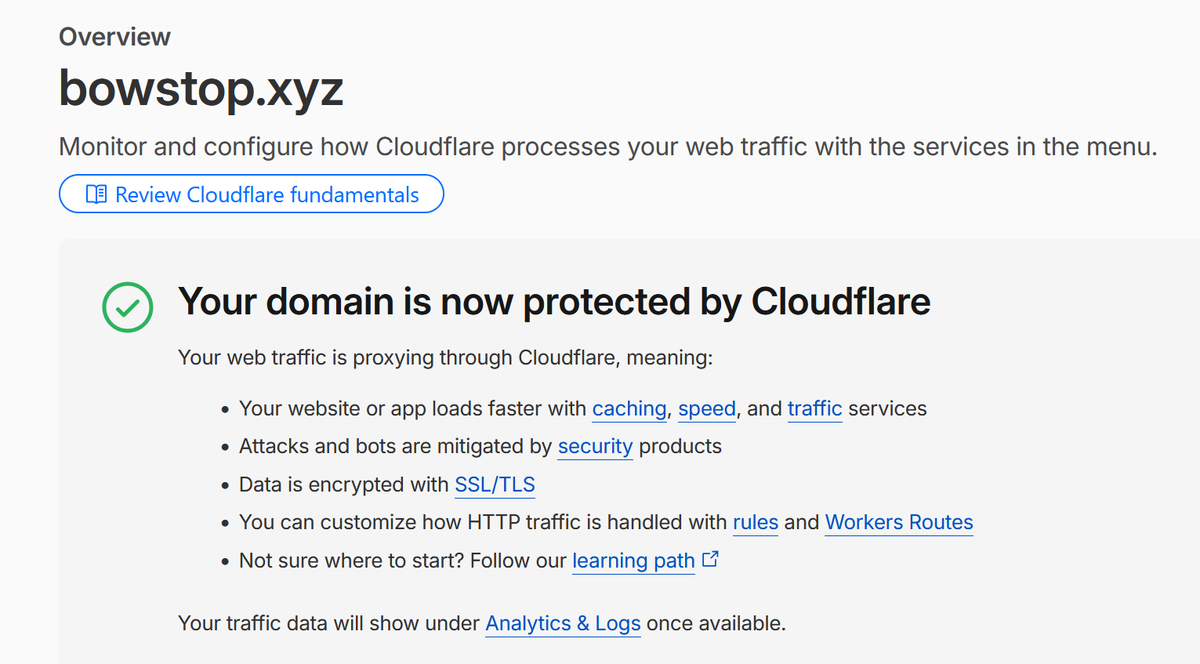This screenshot has height=664, width=1200.
Task: Navigate to Workers Routes
Action: (899, 523)
